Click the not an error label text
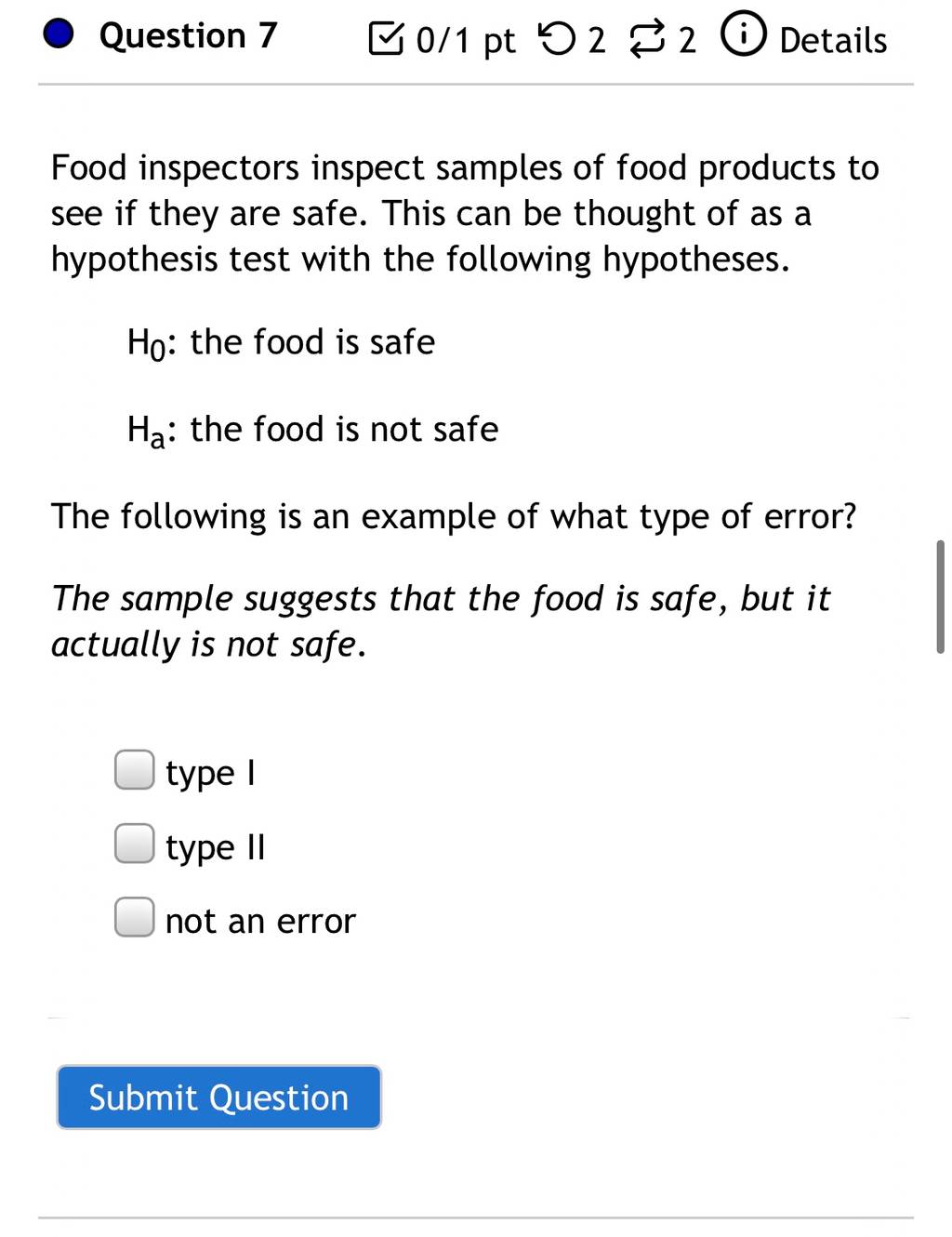The width and height of the screenshot is (952, 1237). coord(260,922)
